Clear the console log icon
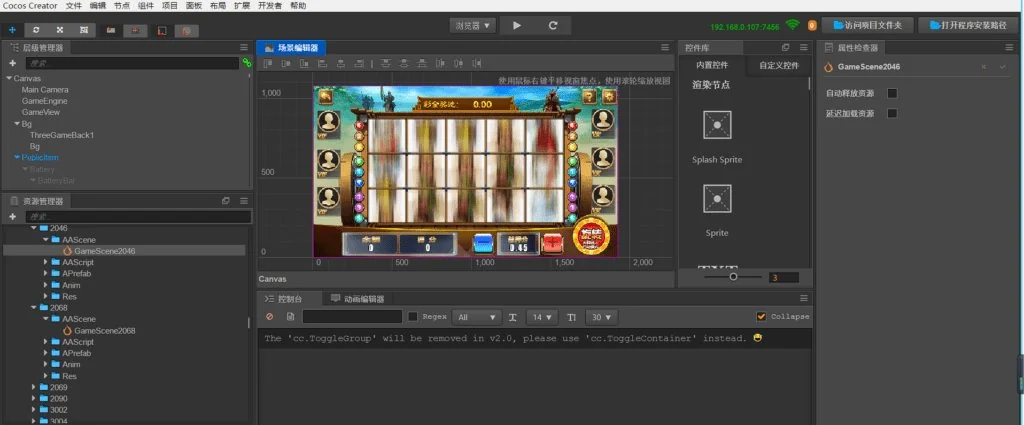 point(269,317)
